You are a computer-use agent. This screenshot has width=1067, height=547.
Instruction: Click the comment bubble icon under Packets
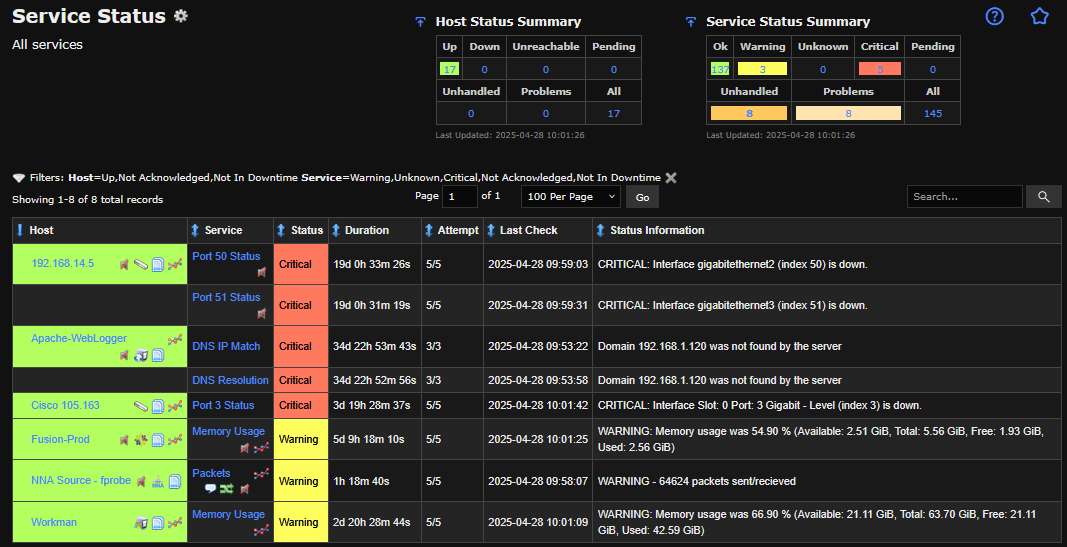(x=210, y=489)
